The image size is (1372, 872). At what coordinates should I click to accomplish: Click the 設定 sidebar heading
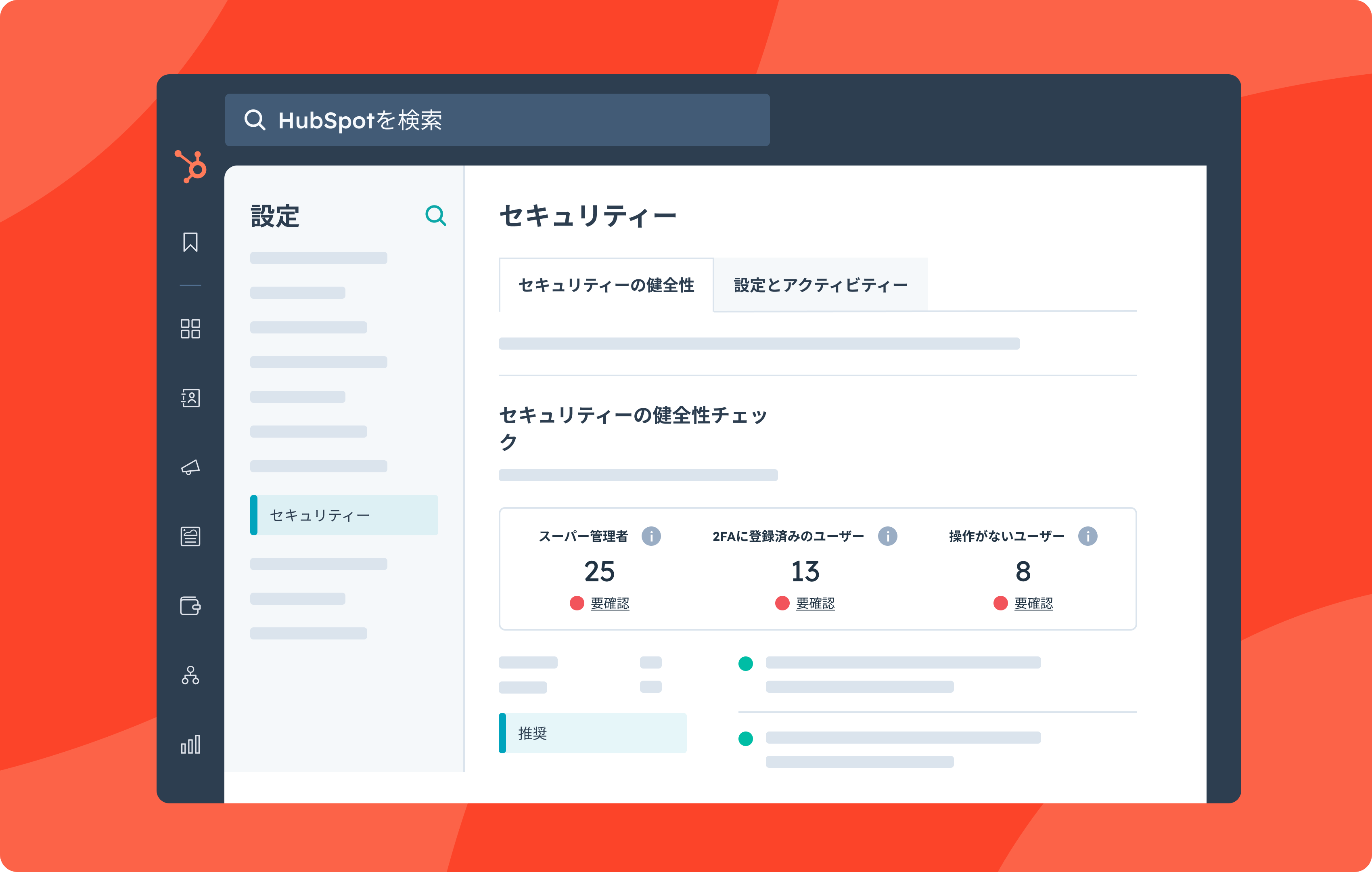275,216
